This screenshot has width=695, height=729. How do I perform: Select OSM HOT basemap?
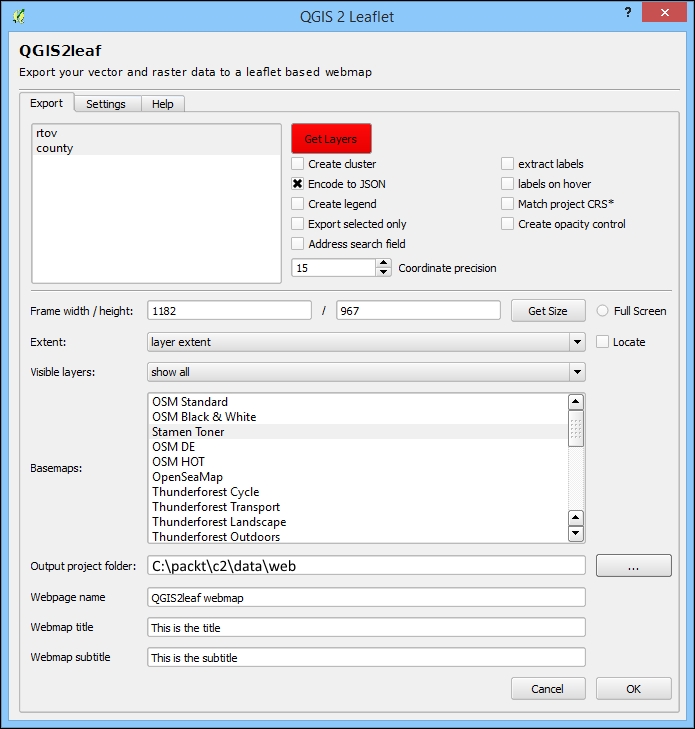point(358,462)
